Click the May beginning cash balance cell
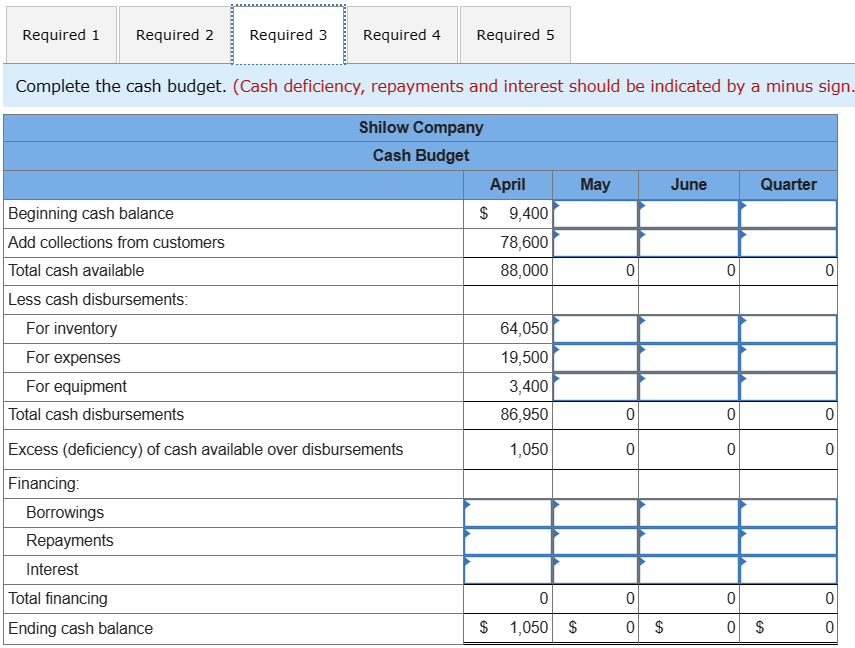855x648 pixels. (x=595, y=213)
